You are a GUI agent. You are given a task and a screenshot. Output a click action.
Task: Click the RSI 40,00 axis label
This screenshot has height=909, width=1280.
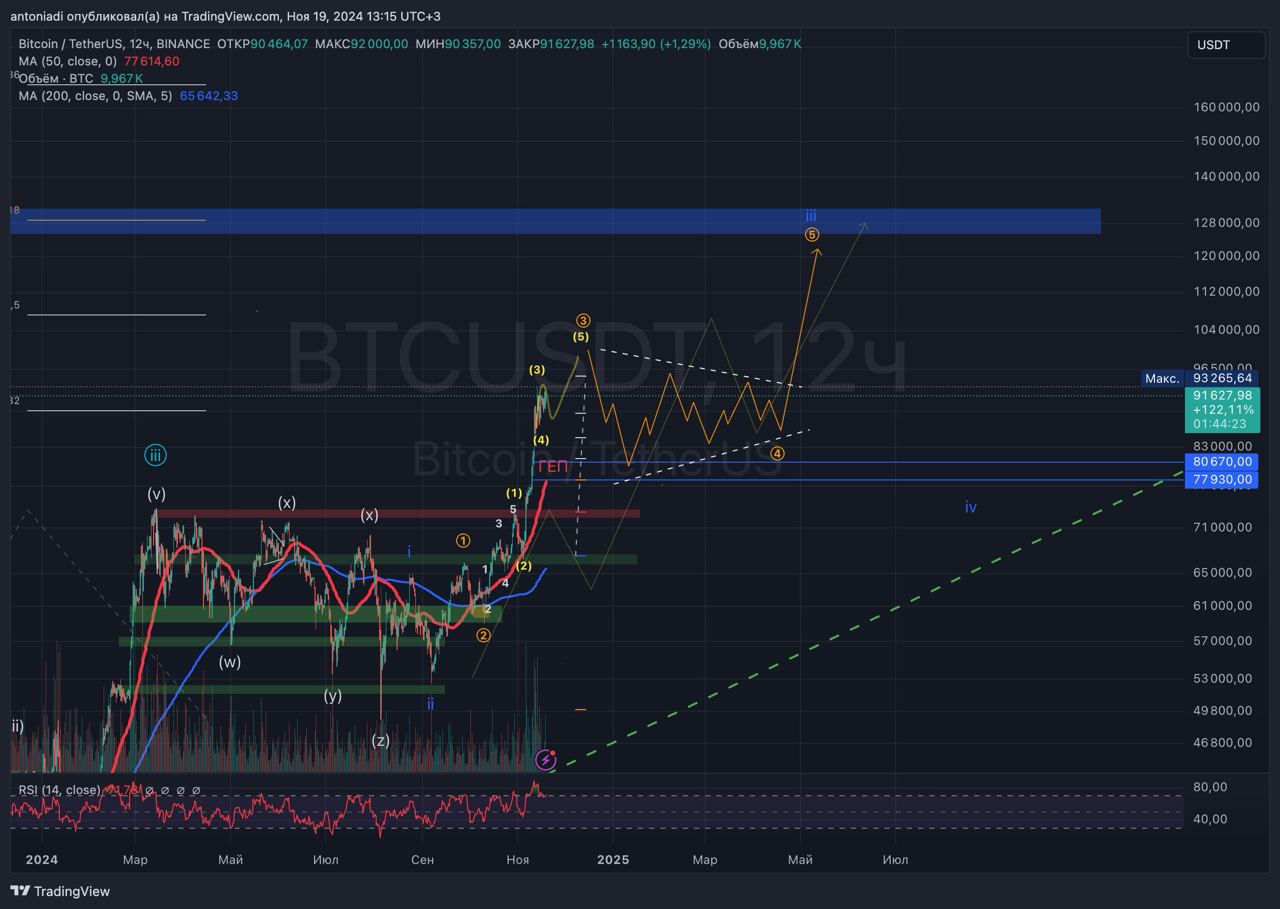click(x=1211, y=819)
